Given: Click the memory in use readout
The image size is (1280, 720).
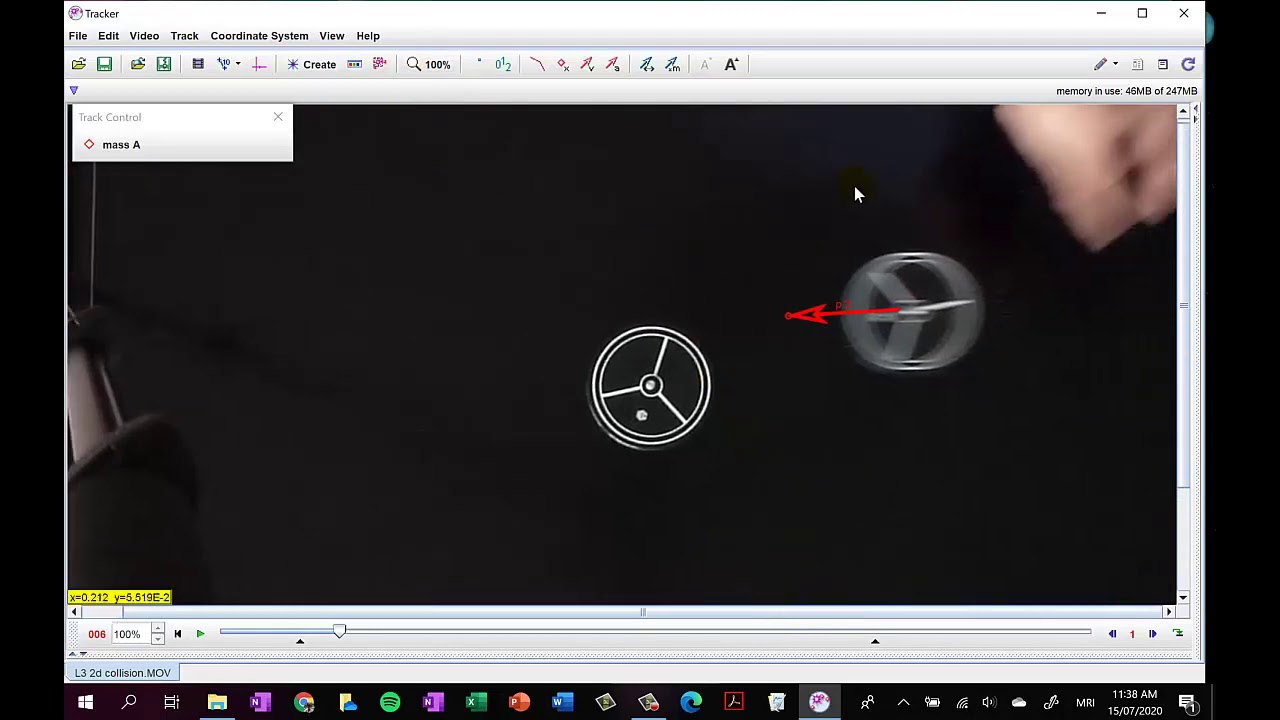Looking at the screenshot, I should pyautogui.click(x=1126, y=91).
